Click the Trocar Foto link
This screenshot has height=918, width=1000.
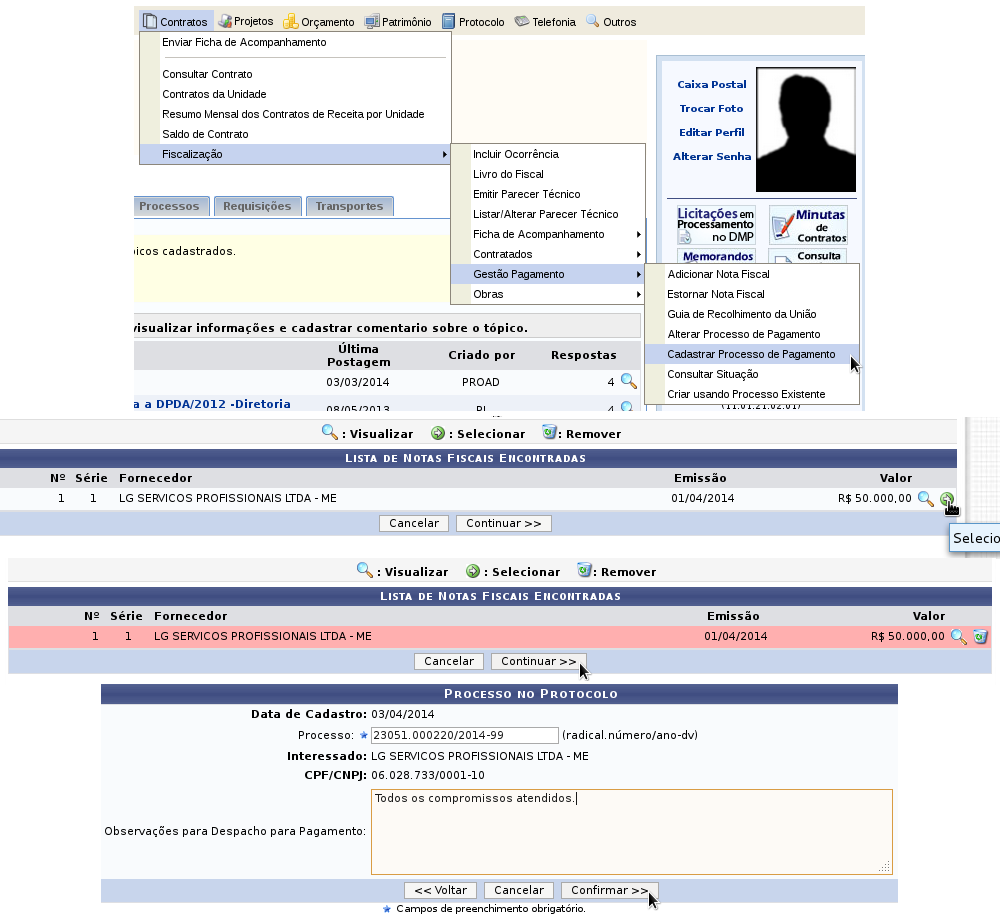(712, 108)
